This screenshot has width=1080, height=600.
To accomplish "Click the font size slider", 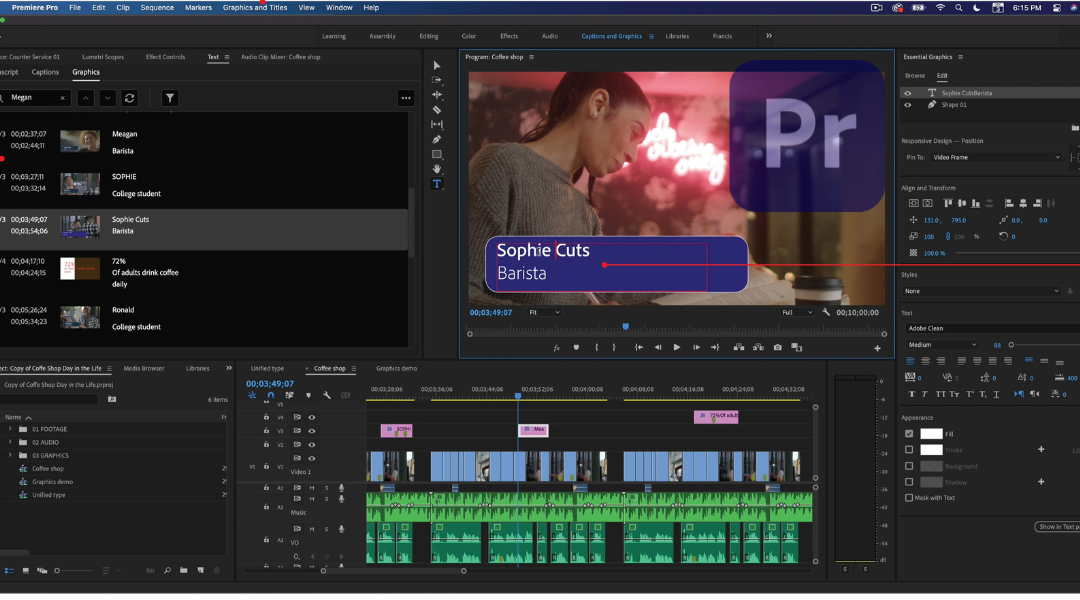I will (x=1011, y=345).
